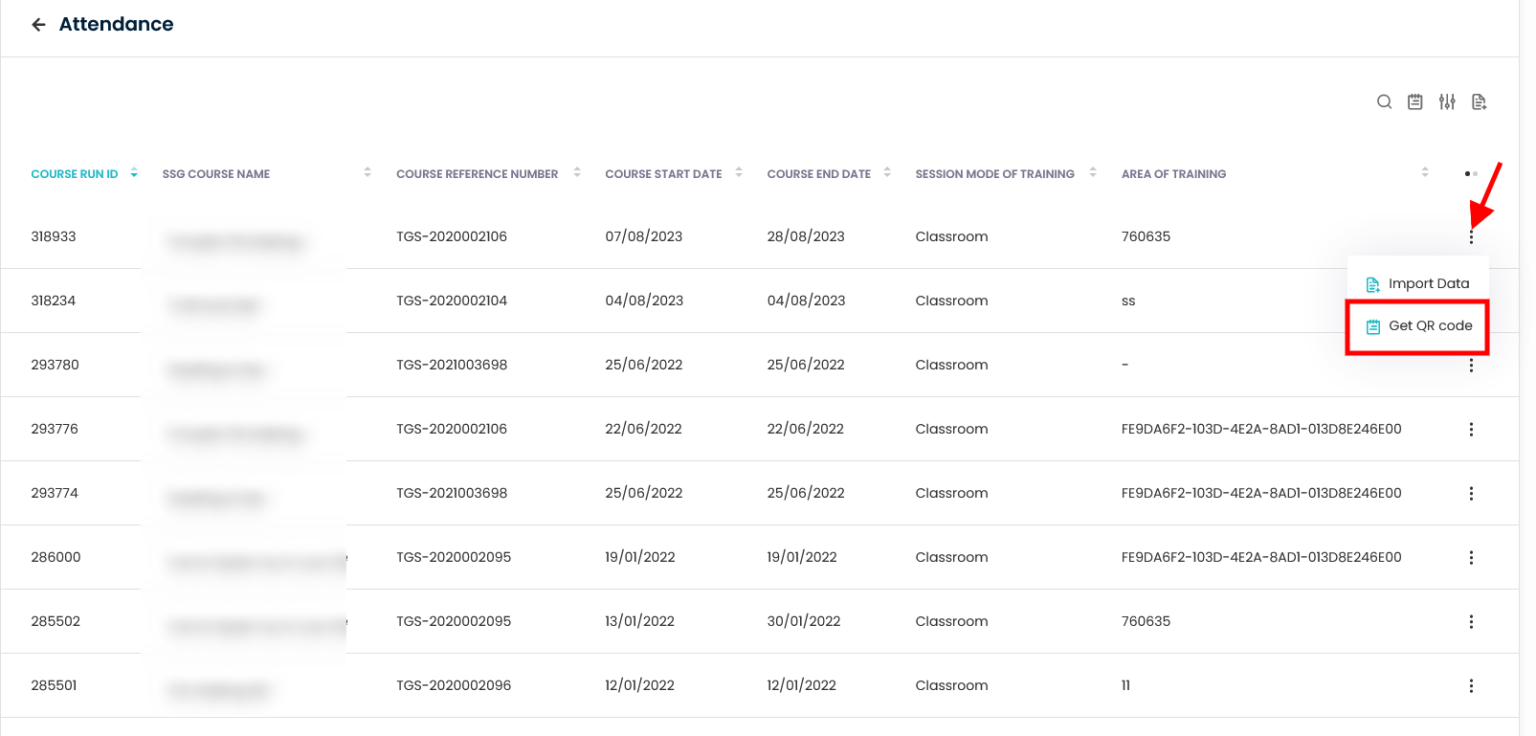The image size is (1536, 736).
Task: Click the import document icon in the toolbar
Action: [1479, 102]
